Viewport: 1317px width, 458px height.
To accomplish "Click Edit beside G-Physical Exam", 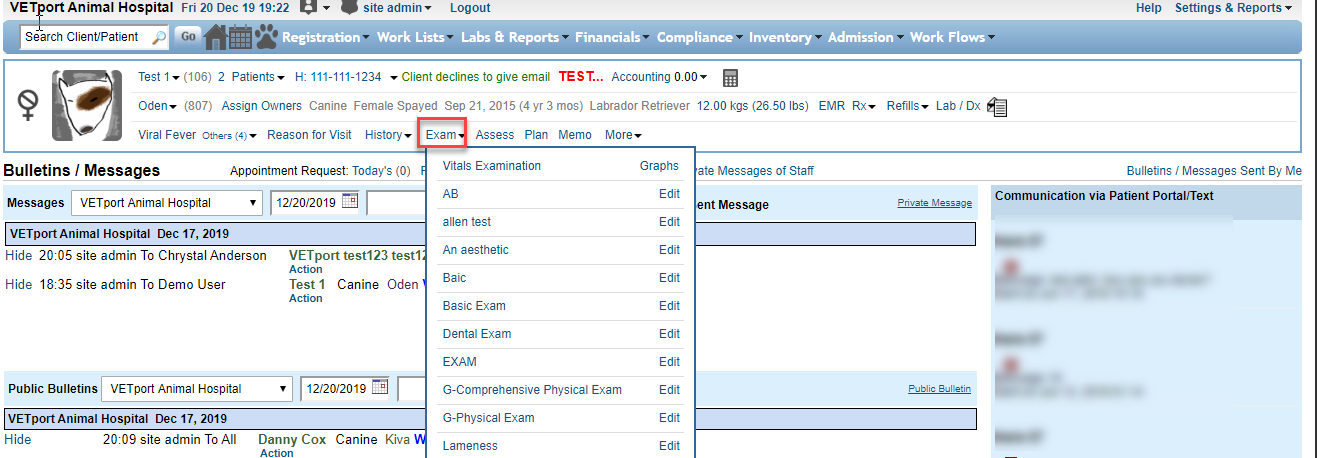I will (x=669, y=418).
